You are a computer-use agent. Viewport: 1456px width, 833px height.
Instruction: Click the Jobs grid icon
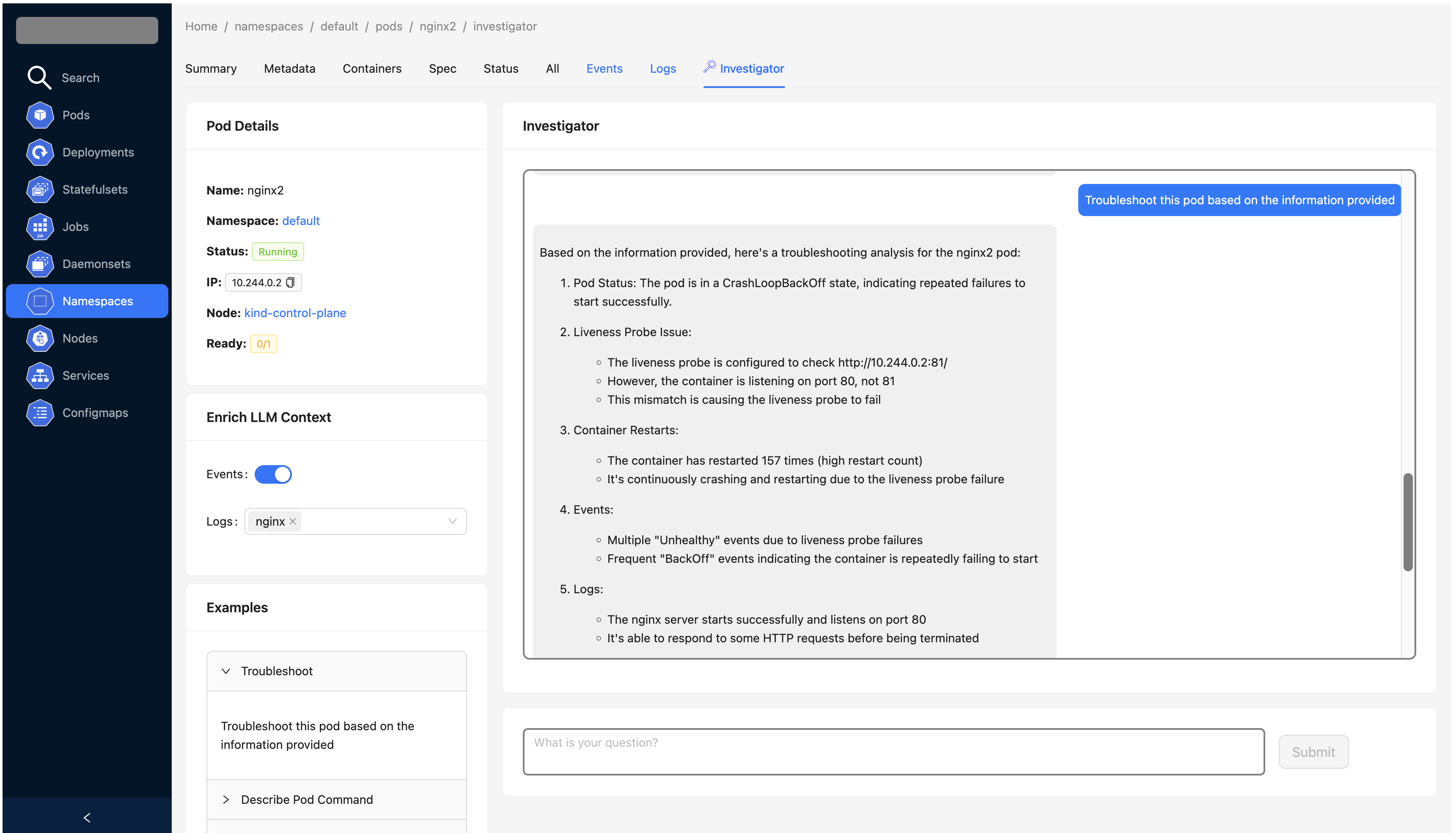[x=39, y=227]
